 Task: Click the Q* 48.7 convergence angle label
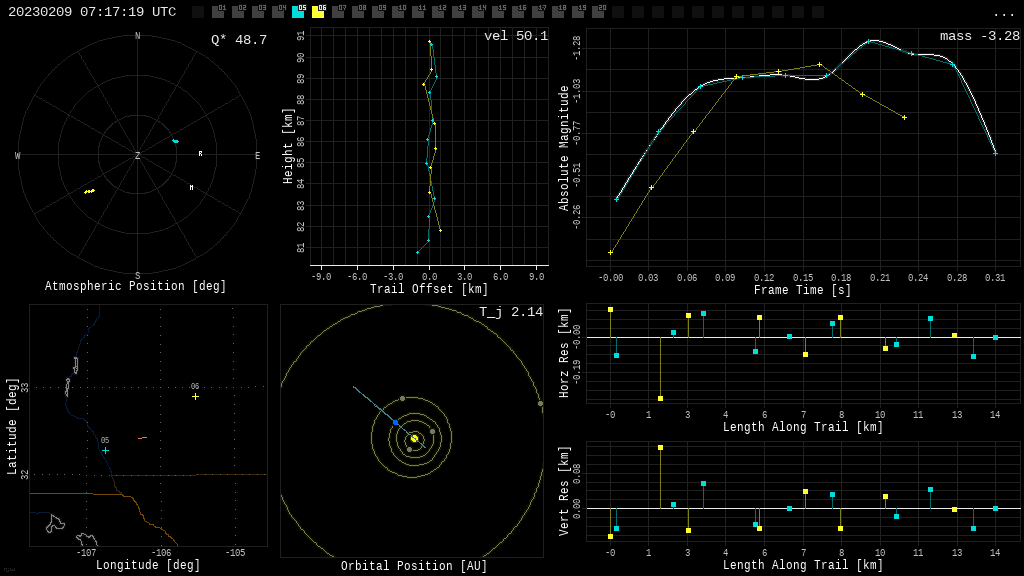(x=238, y=40)
